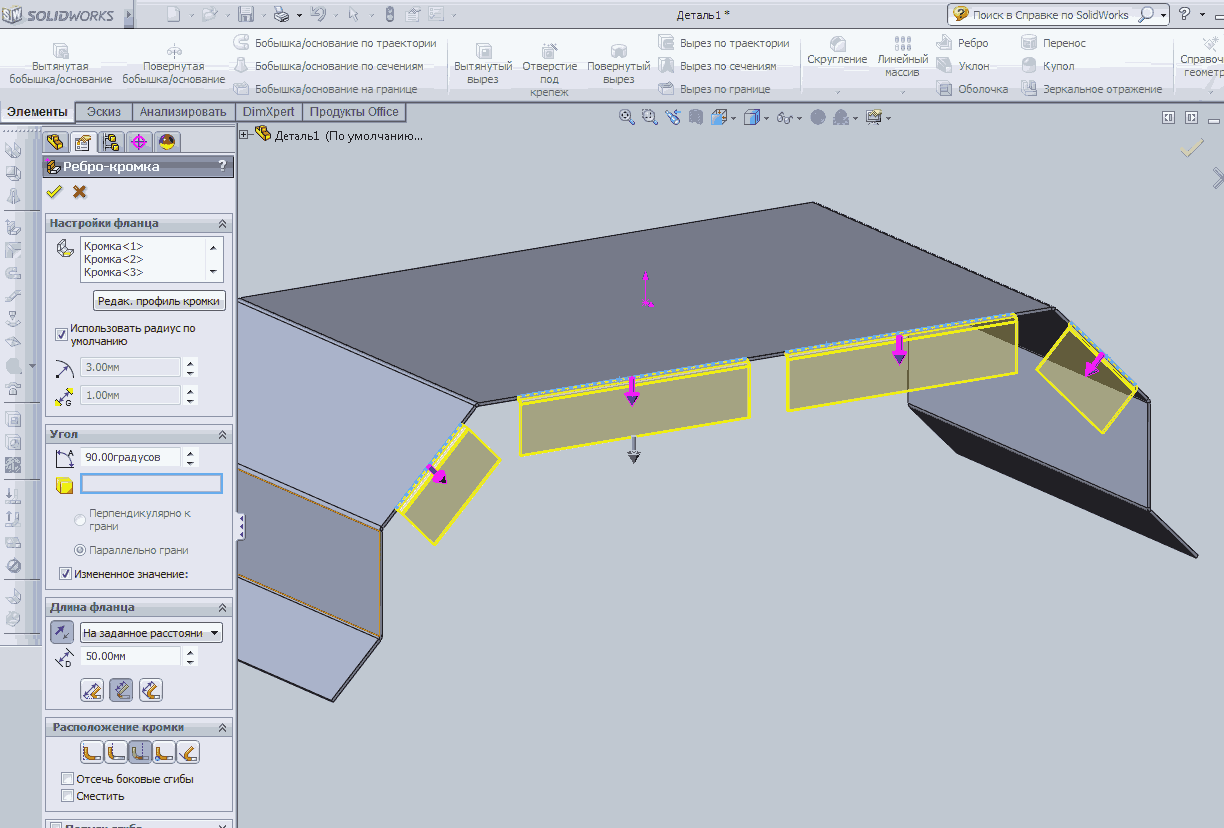1224x828 pixels.
Task: Save the part with the floppy icon
Action: point(246,14)
